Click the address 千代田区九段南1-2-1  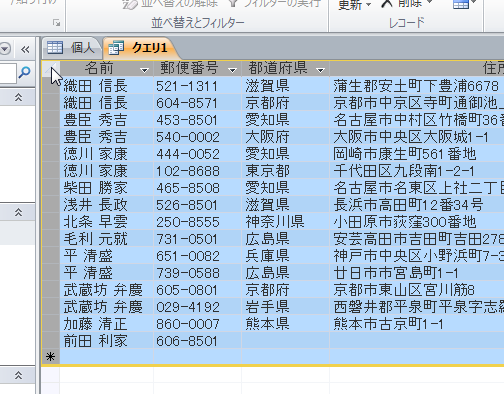(417, 171)
